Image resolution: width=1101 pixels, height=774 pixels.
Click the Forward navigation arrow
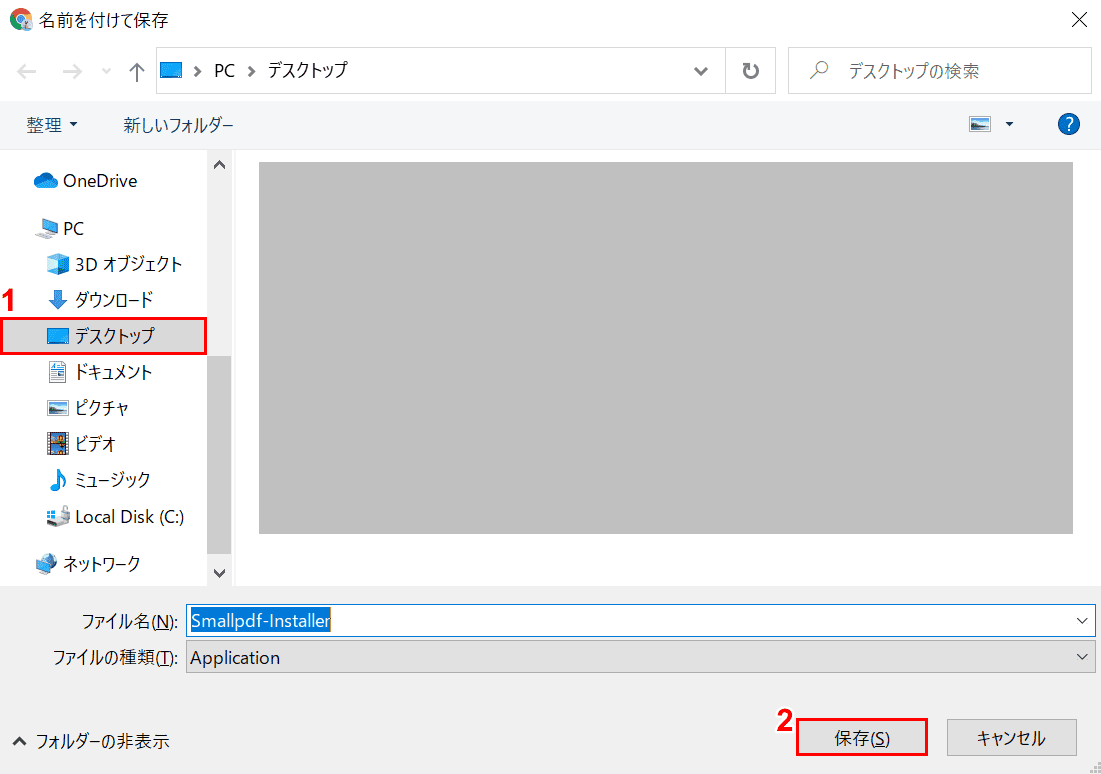(x=72, y=71)
